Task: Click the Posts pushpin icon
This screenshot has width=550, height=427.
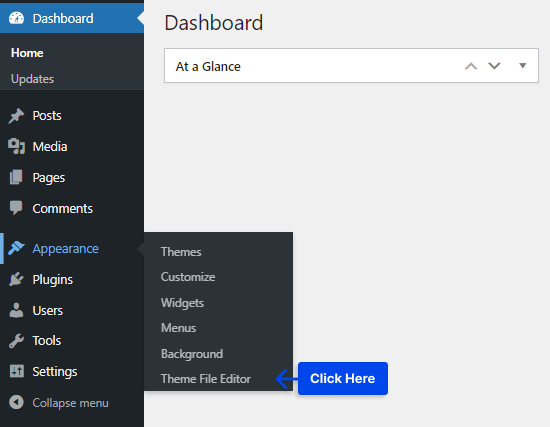Action: pos(16,116)
